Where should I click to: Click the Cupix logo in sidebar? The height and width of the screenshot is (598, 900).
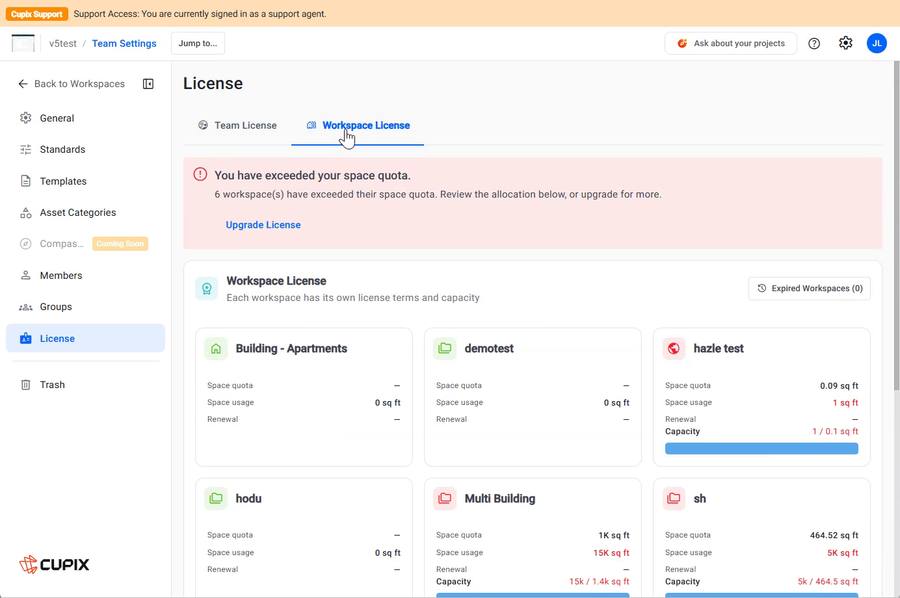54,564
